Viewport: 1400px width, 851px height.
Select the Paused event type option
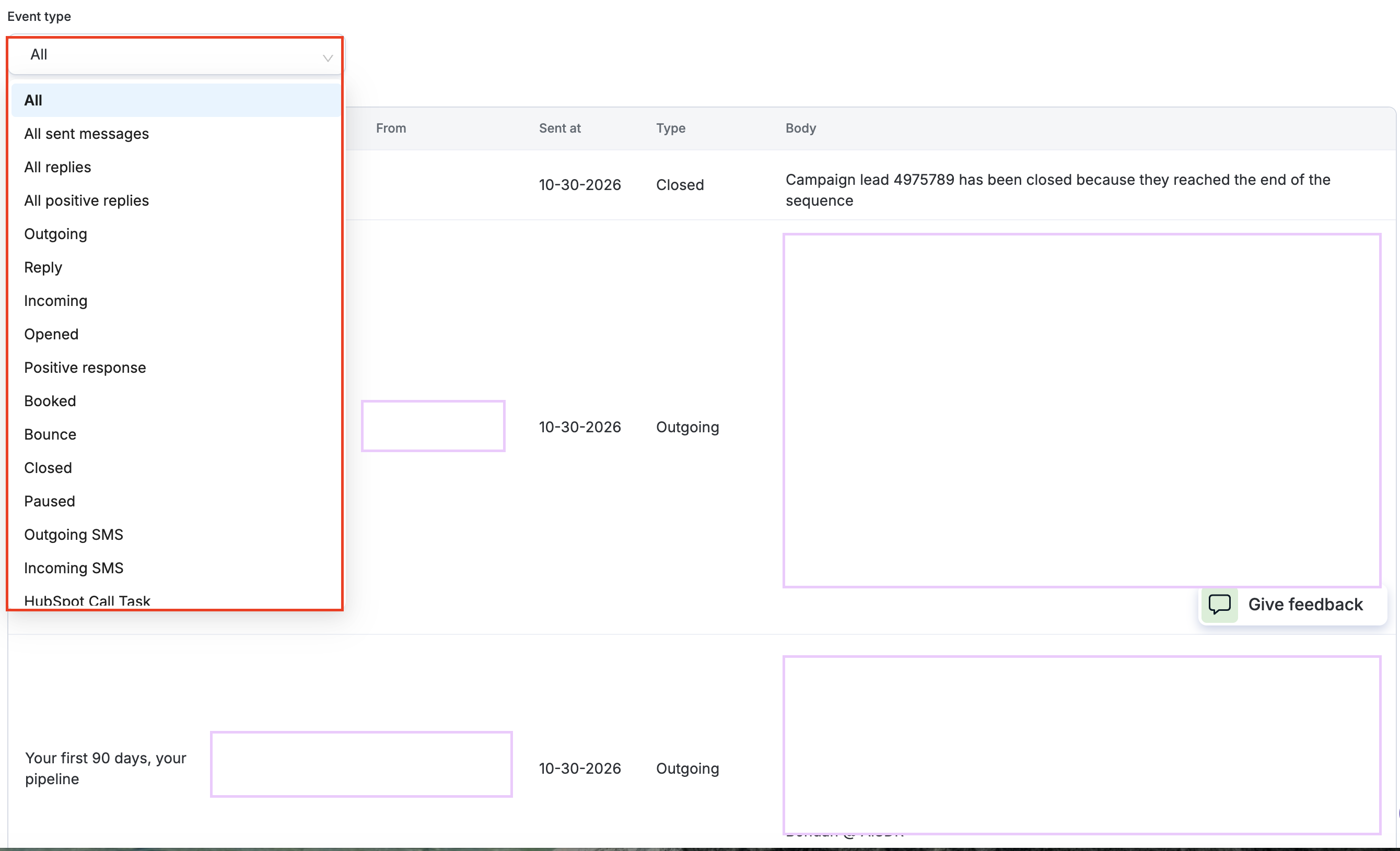pyautogui.click(x=176, y=501)
